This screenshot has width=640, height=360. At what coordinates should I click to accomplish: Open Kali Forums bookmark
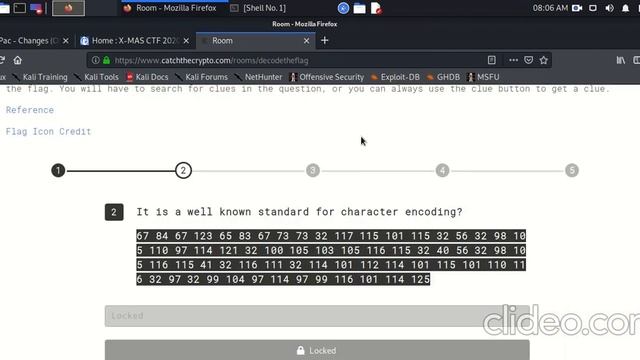click(202, 77)
